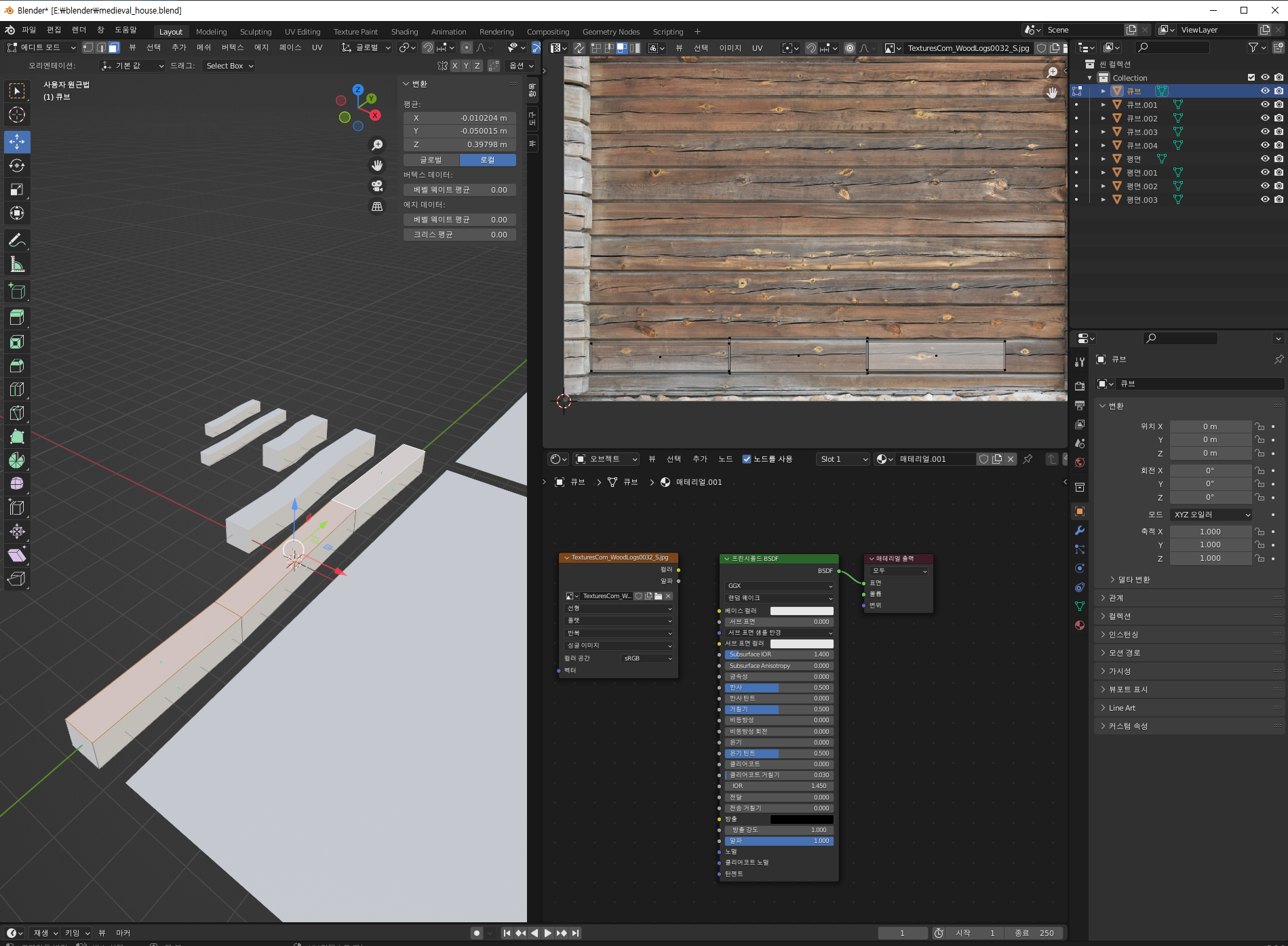1288x946 pixels.
Task: Toggle eye icon for 큐브.004
Action: [1265, 145]
